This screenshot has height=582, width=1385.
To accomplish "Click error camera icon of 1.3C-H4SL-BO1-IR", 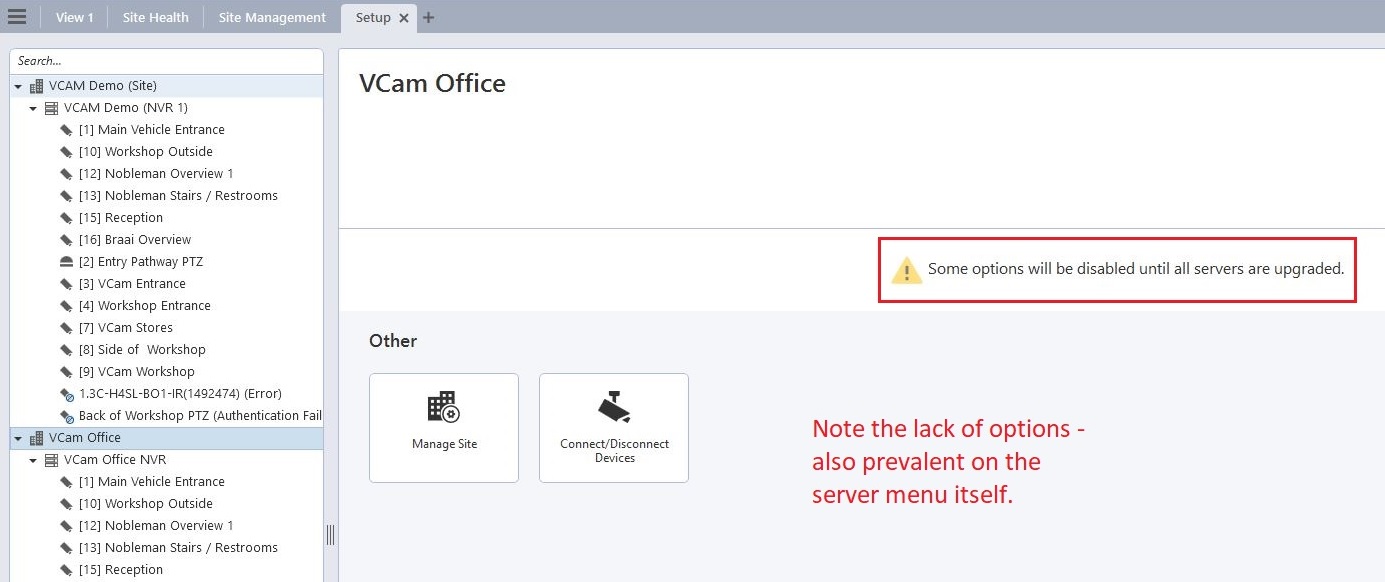I will 67,394.
